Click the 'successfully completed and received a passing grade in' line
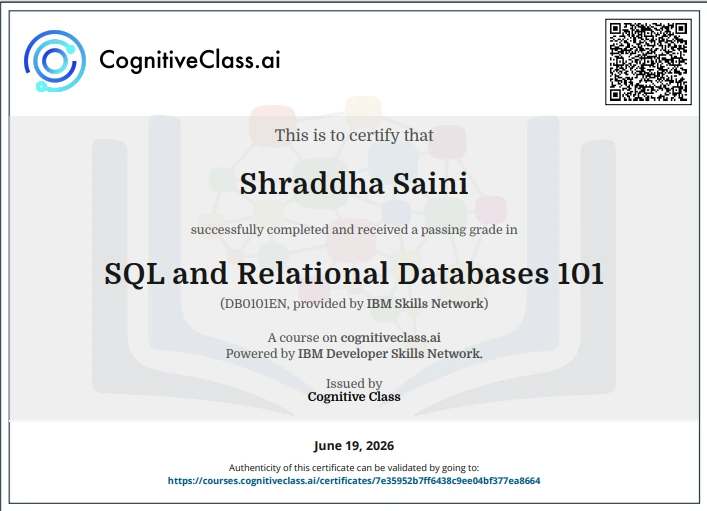Image resolution: width=707 pixels, height=511 pixels. tap(354, 230)
